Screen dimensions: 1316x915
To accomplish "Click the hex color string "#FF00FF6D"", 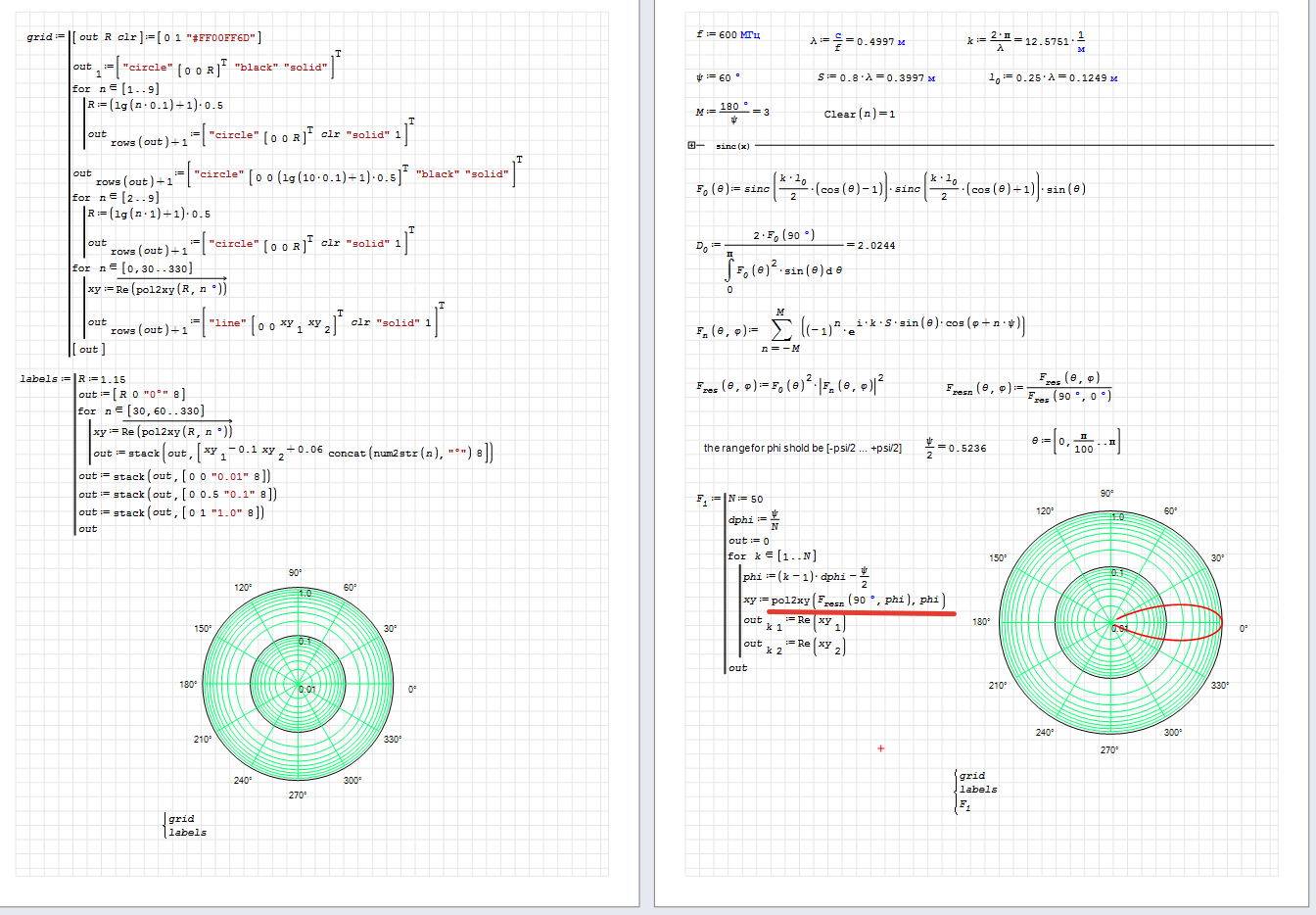I will click(x=222, y=37).
